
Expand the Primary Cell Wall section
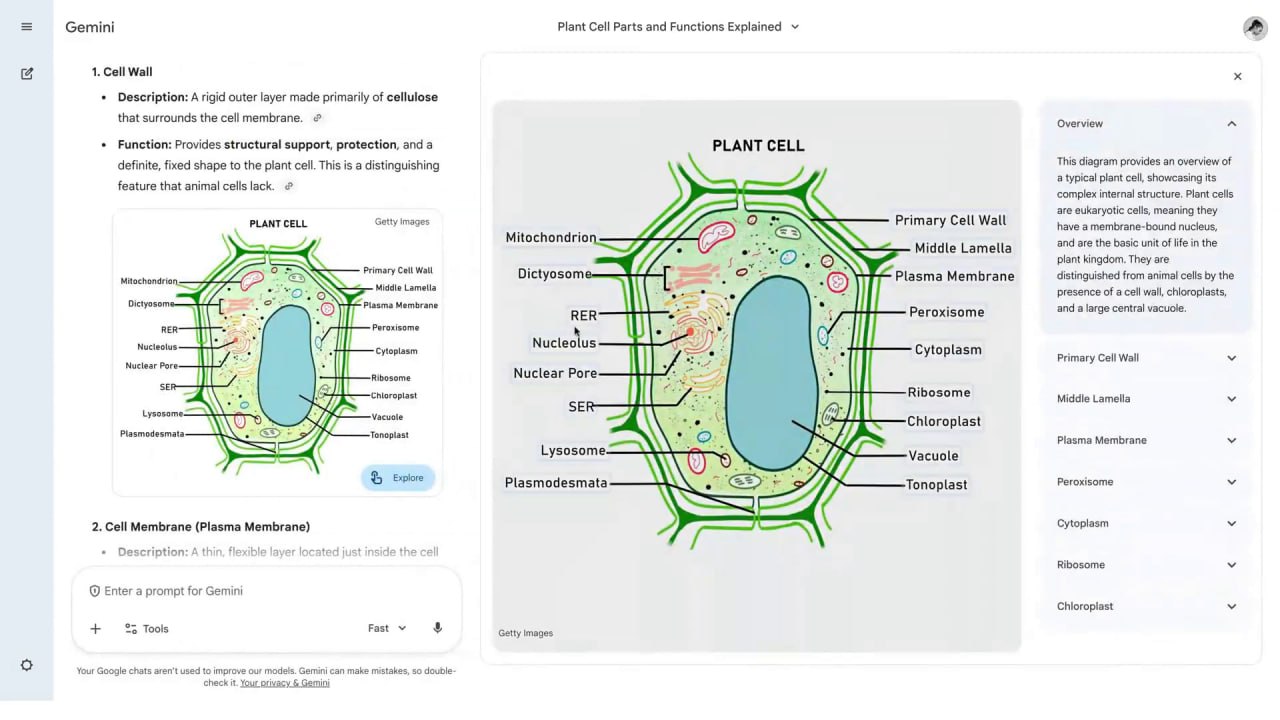(1231, 358)
